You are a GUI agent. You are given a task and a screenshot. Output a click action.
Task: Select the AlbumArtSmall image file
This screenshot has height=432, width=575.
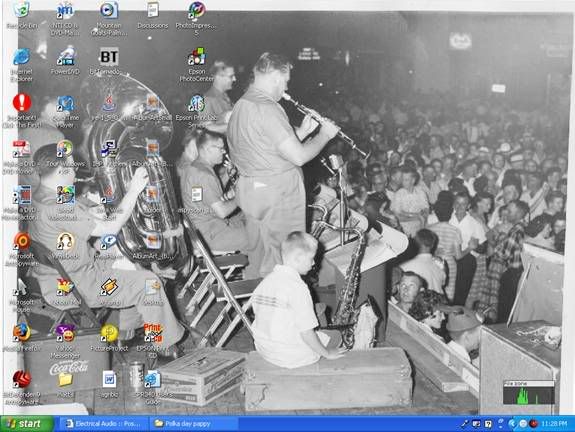click(153, 104)
